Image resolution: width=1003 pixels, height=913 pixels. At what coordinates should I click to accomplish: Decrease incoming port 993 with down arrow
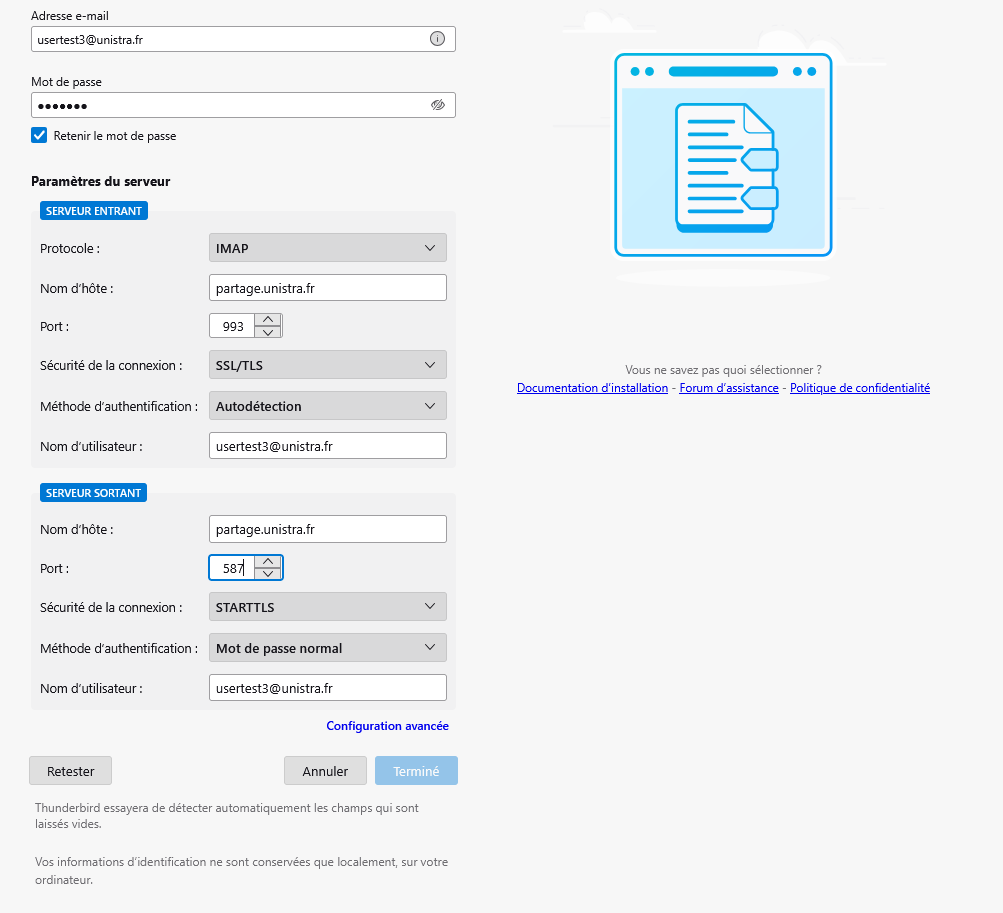pyautogui.click(x=268, y=332)
